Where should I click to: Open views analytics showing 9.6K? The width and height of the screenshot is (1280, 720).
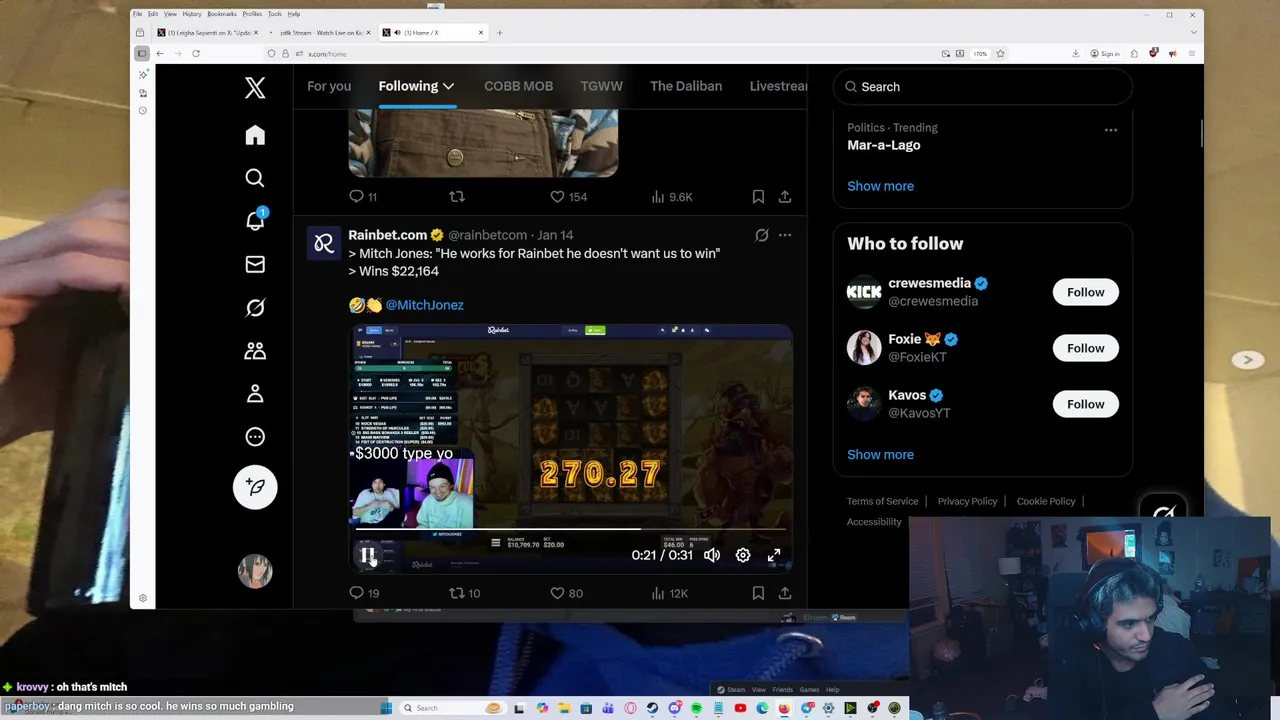(671, 197)
